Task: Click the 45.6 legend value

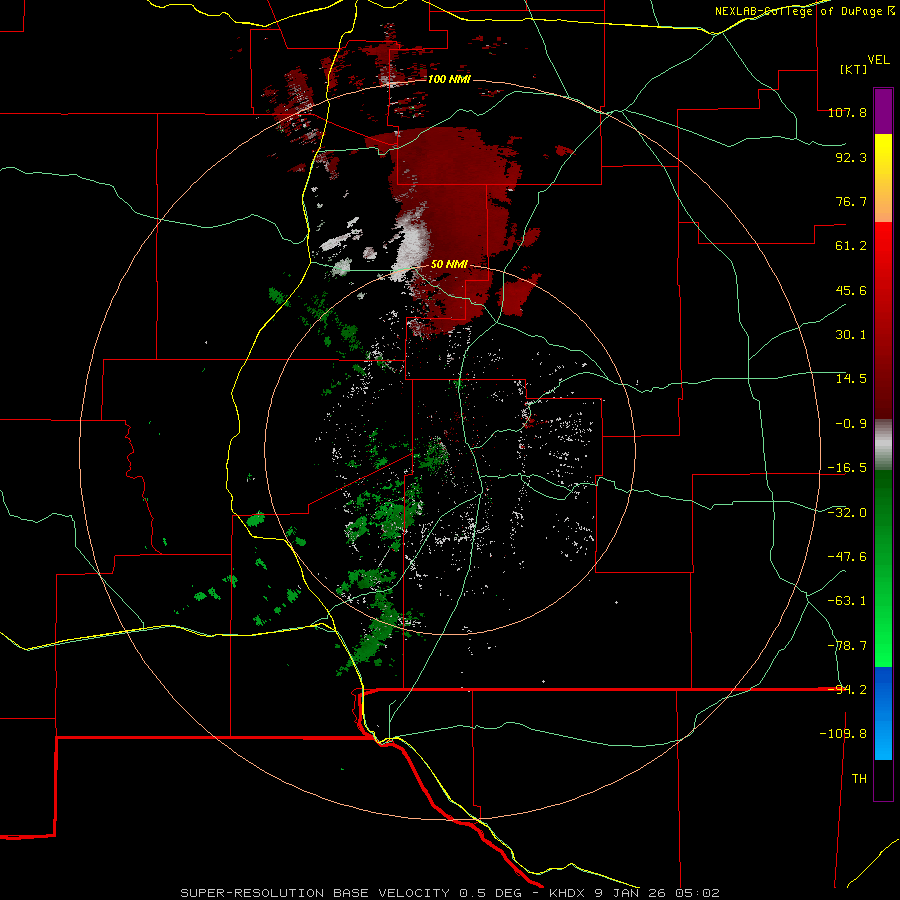Action: click(x=851, y=290)
